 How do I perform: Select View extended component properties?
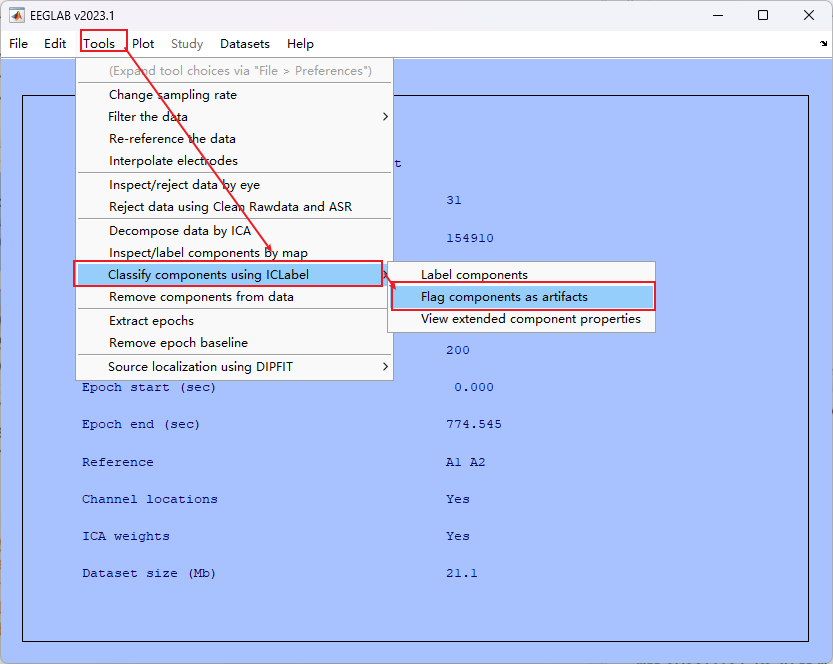(x=522, y=319)
